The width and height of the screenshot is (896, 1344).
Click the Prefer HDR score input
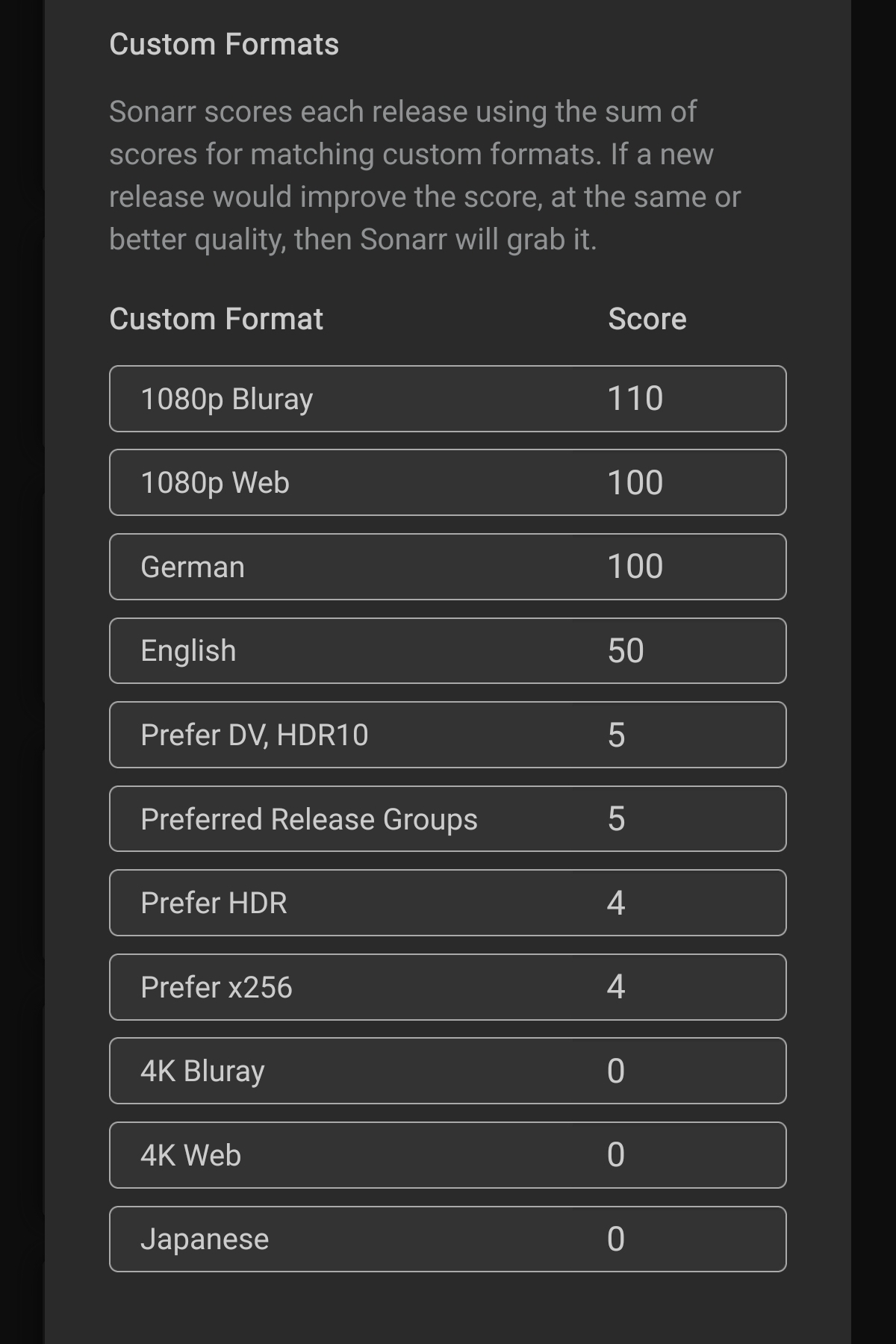tap(617, 903)
